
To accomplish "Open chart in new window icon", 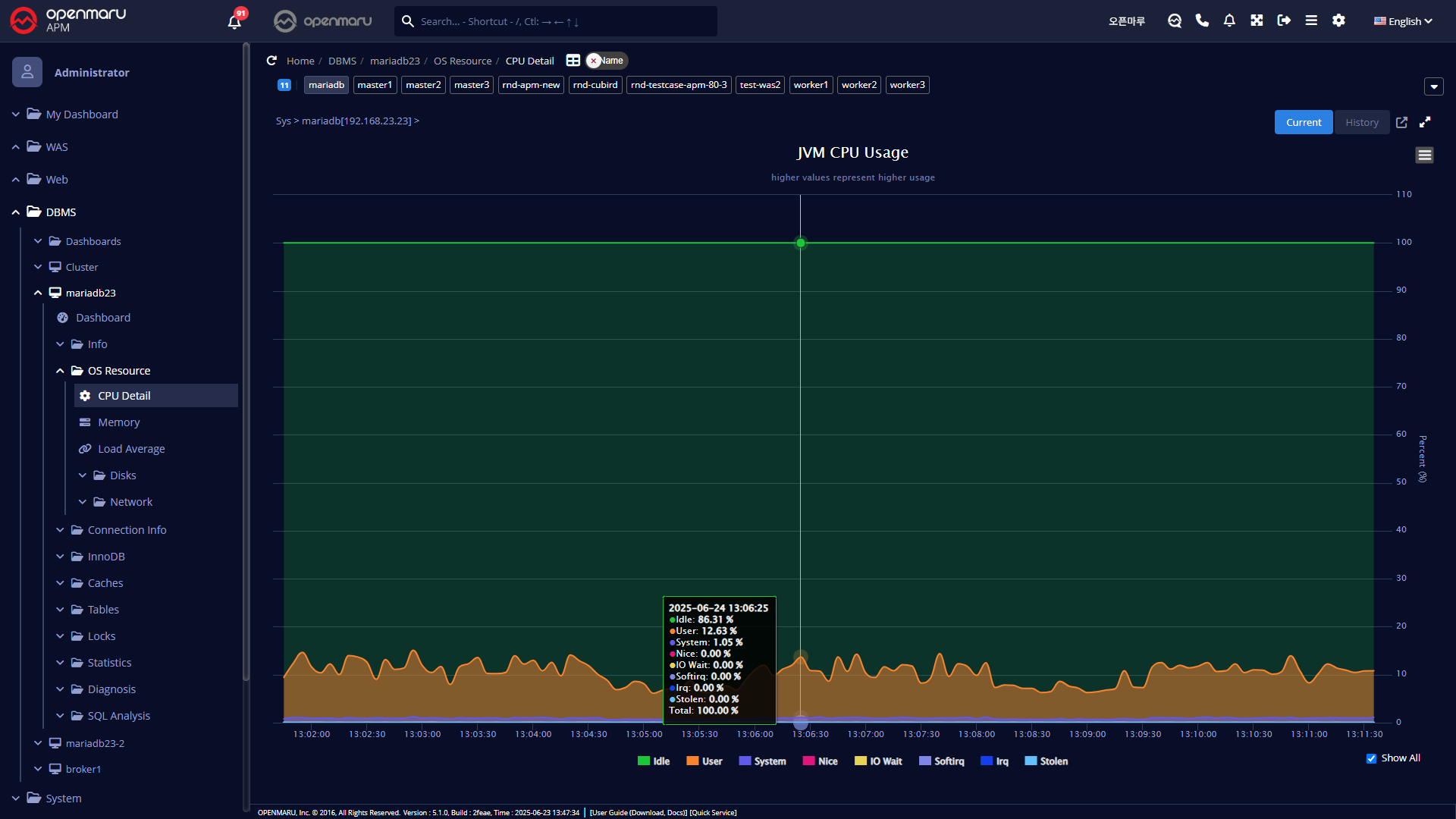I will (1401, 122).
